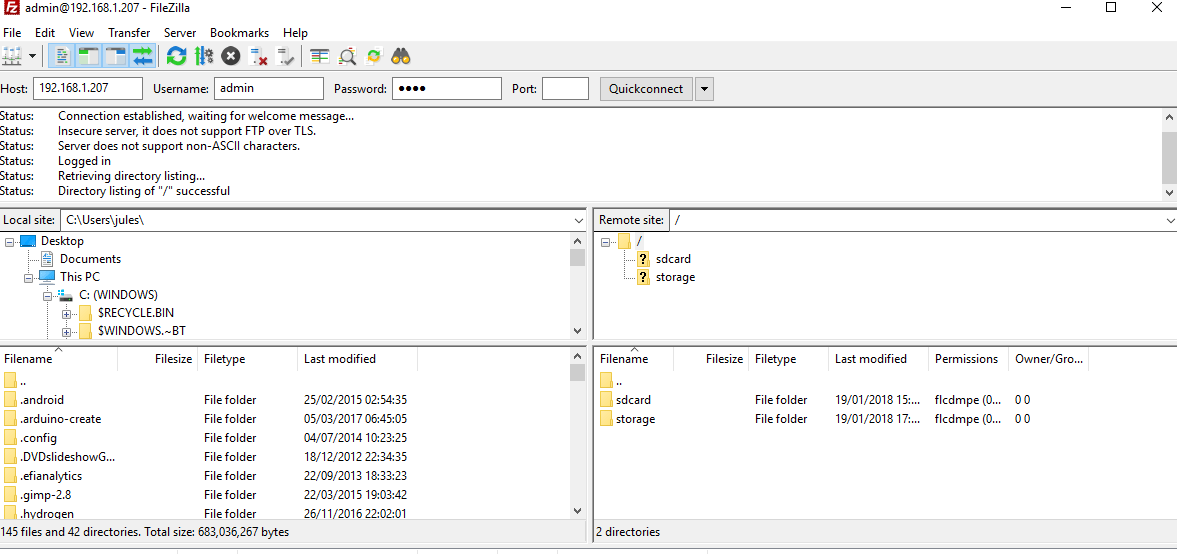Cancel the current operation
1177x554 pixels.
pos(231,56)
